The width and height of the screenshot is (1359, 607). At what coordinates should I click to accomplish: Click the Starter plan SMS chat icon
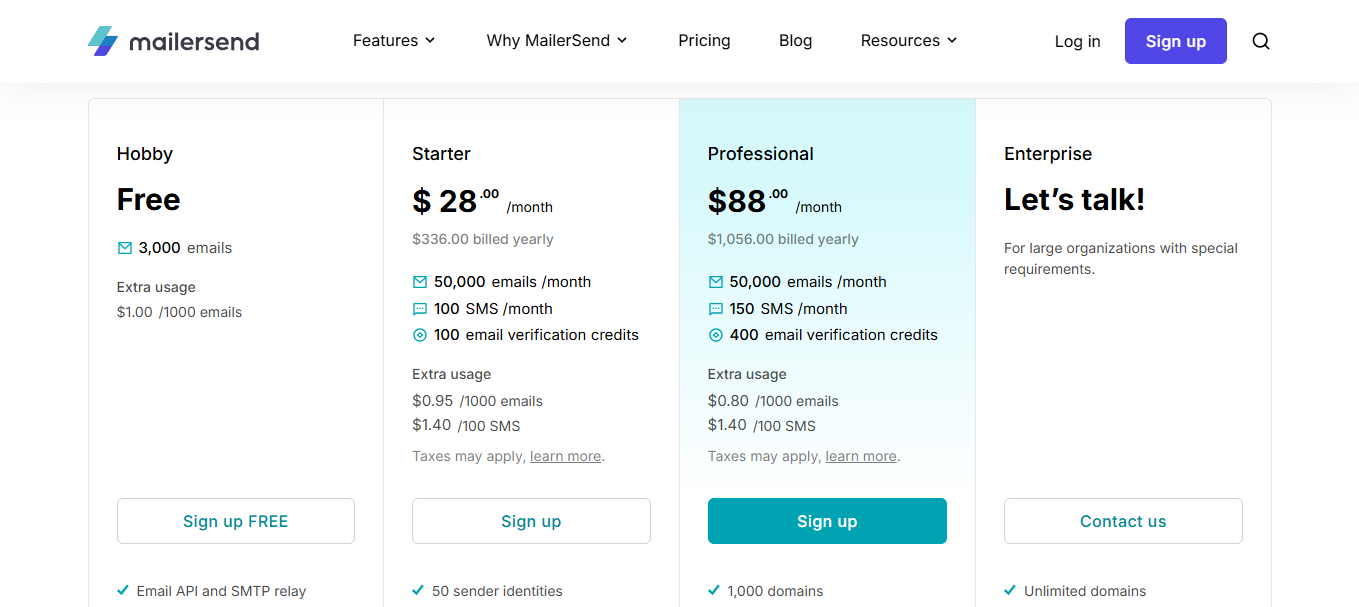point(420,309)
